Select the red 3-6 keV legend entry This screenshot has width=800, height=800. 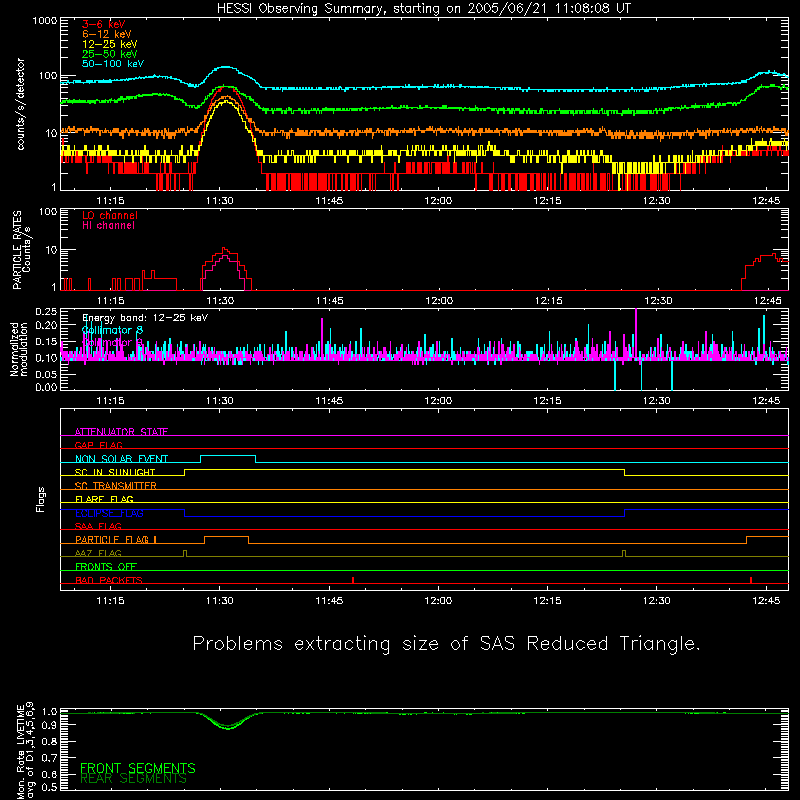104,24
